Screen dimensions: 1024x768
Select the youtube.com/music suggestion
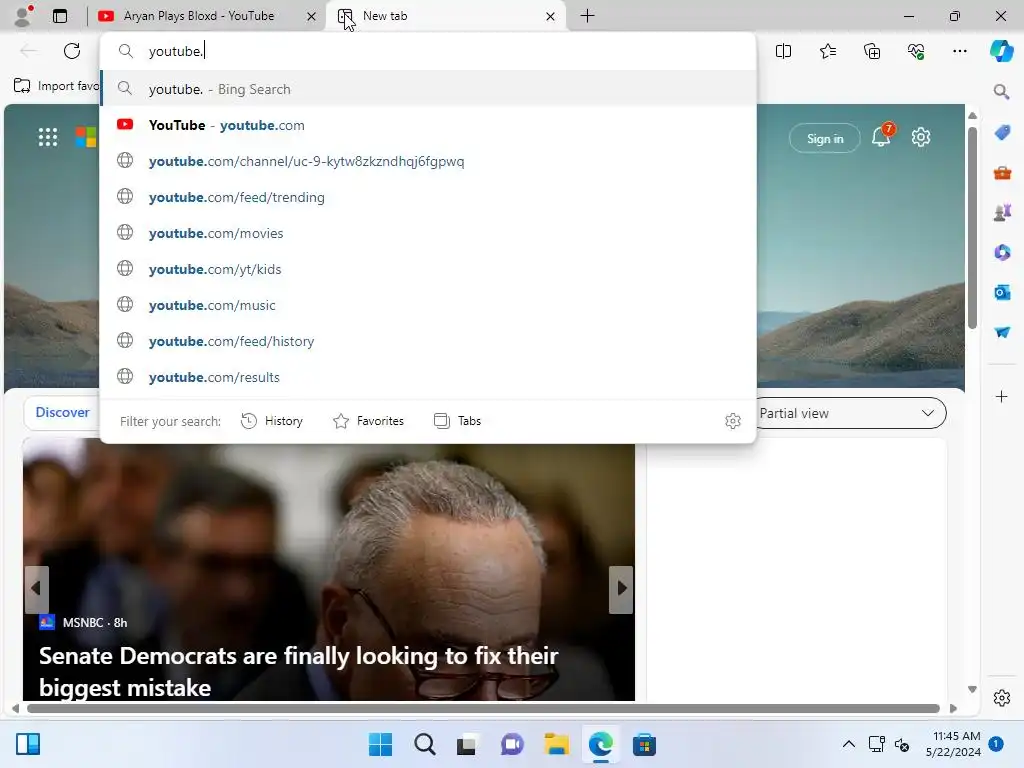[428, 304]
